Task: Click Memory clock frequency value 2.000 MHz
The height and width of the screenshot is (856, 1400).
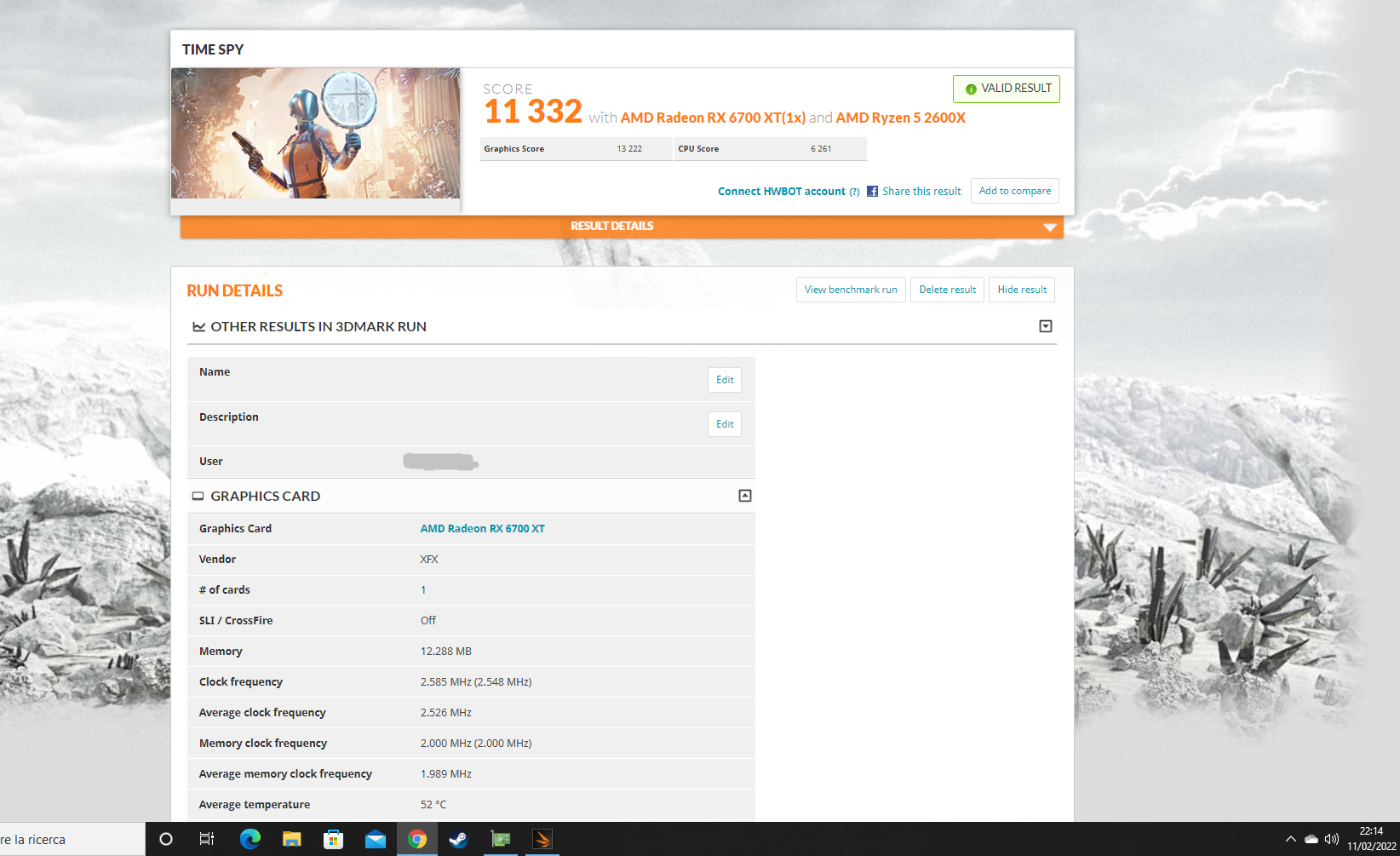Action: (476, 744)
